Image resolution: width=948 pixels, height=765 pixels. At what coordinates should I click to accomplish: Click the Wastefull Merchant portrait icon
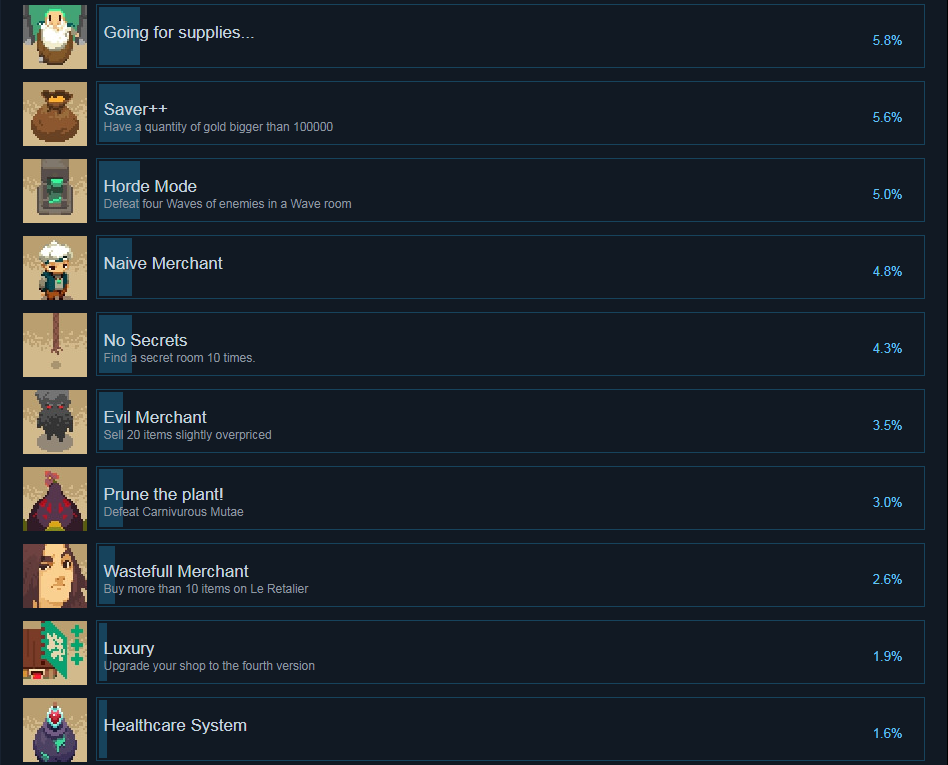[x=55, y=576]
